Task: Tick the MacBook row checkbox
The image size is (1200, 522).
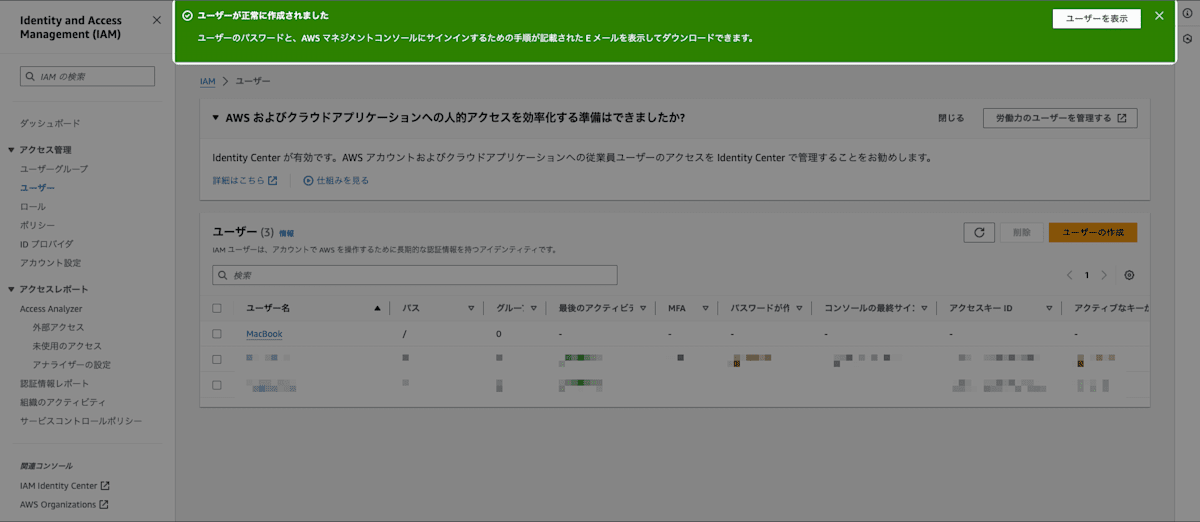Action: (217, 334)
